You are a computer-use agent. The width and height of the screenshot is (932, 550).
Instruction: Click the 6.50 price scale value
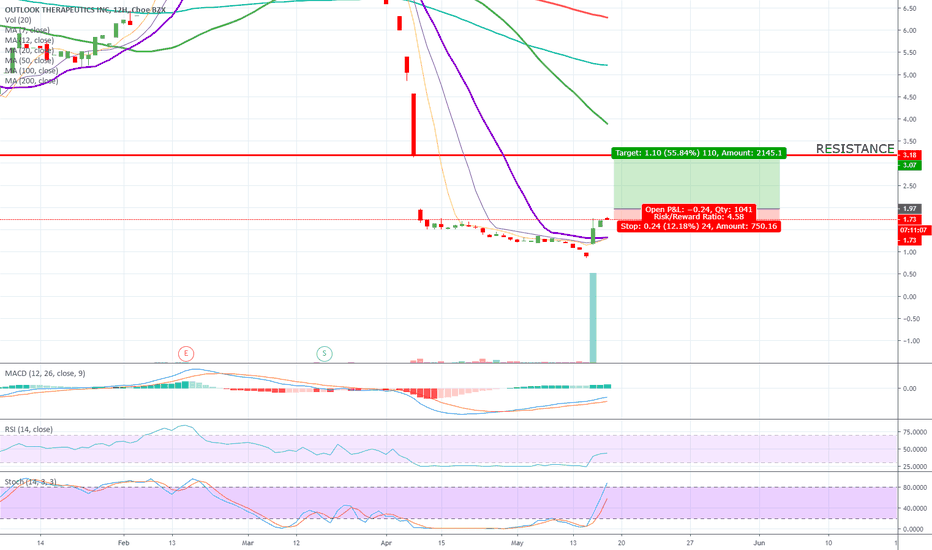909,8
